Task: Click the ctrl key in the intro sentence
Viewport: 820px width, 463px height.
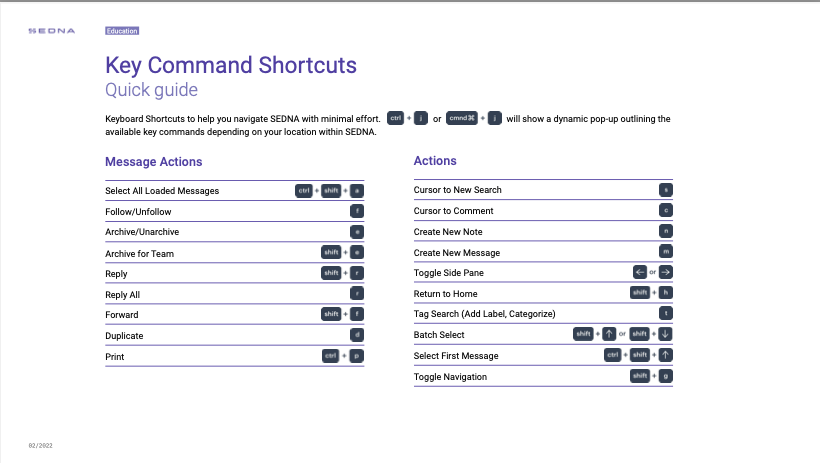Action: (x=395, y=118)
